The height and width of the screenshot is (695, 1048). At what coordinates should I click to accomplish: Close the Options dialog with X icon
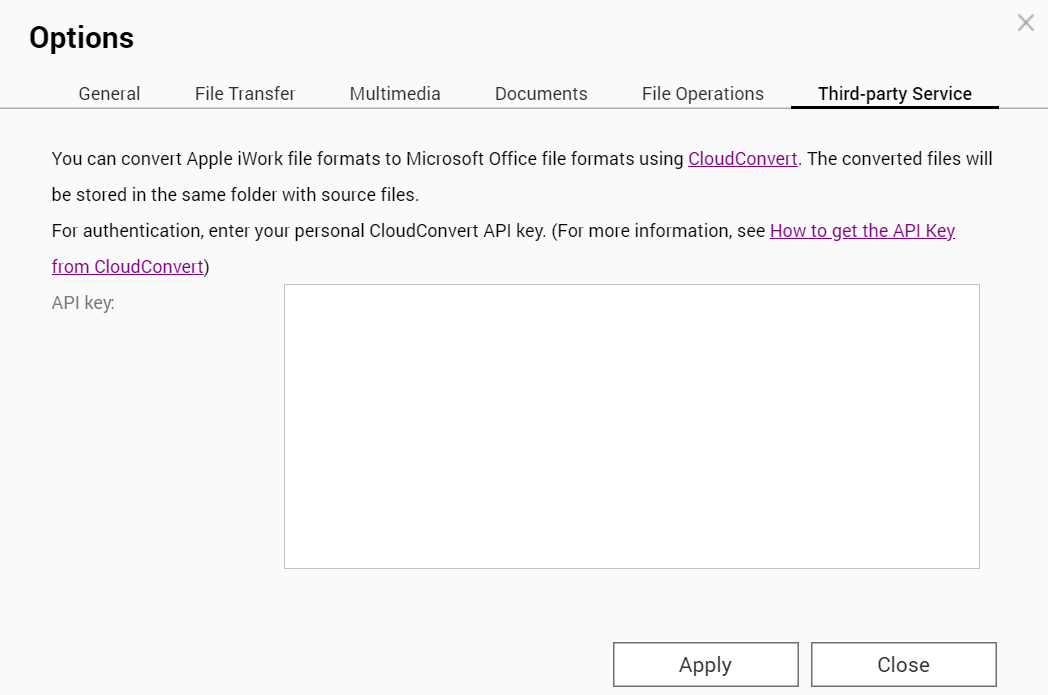[x=1025, y=23]
